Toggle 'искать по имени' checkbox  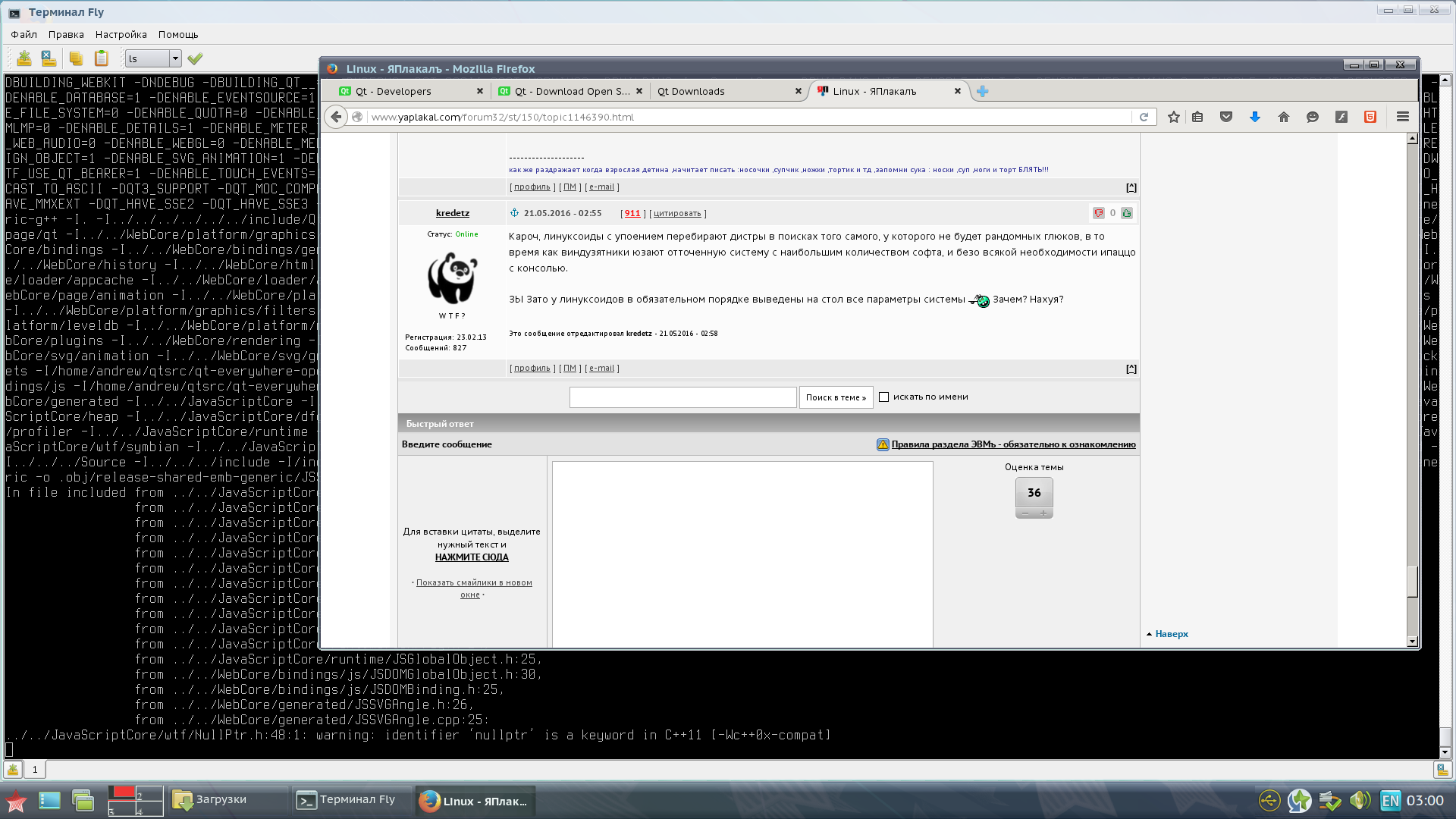[883, 397]
